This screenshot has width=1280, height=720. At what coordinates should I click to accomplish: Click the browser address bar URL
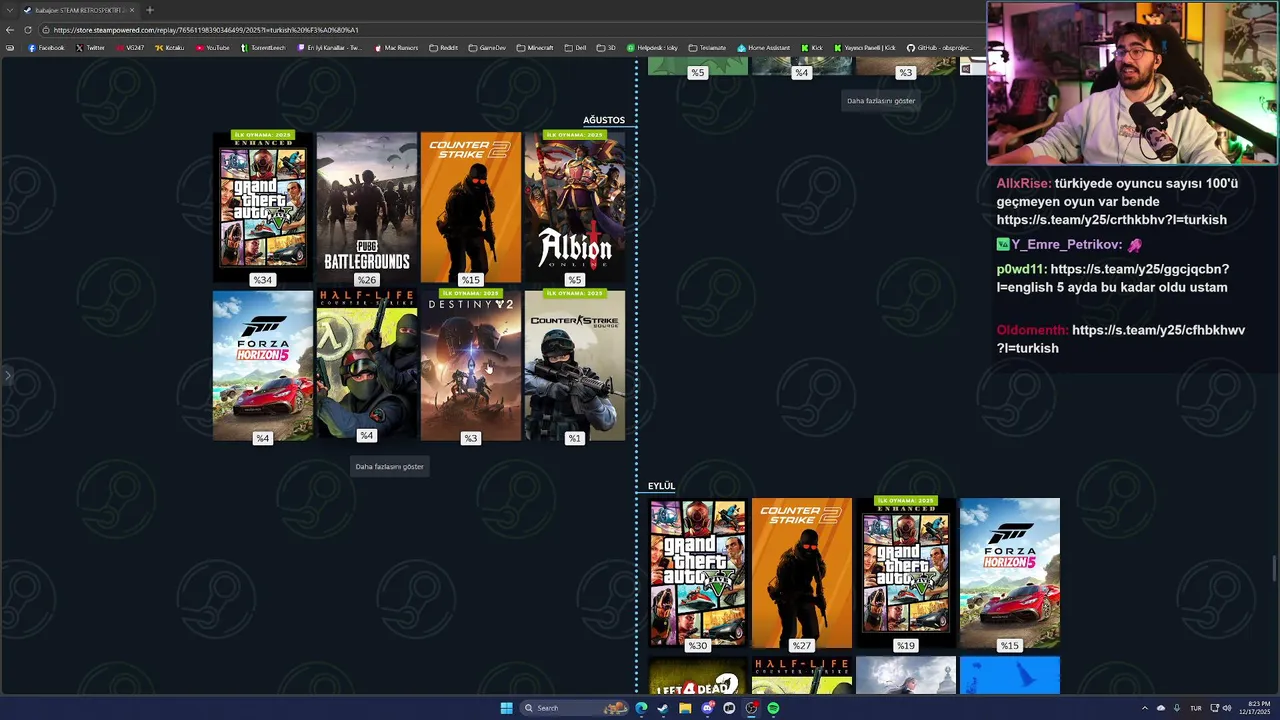coord(206,30)
